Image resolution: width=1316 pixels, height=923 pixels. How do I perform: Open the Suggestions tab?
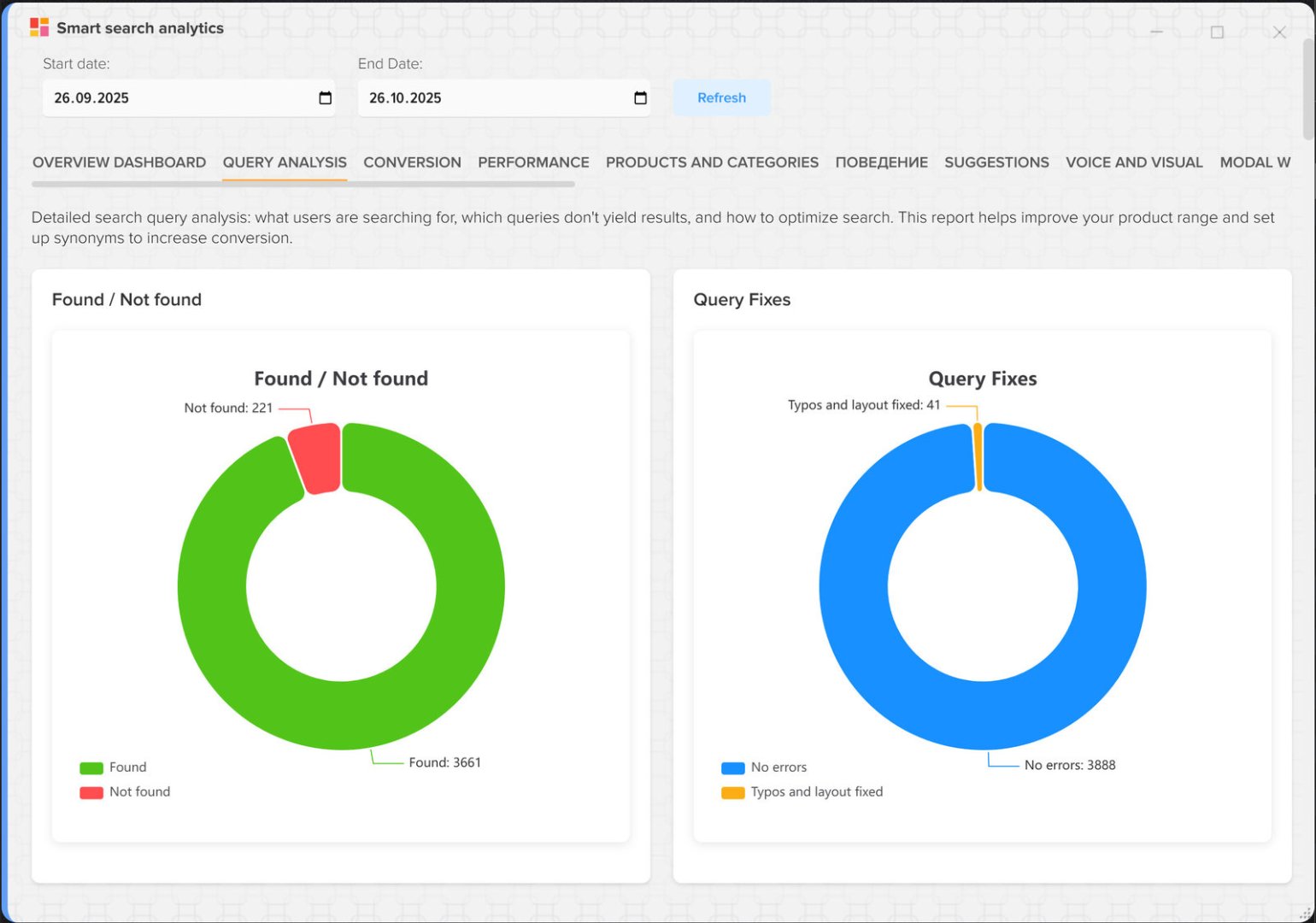[x=996, y=162]
